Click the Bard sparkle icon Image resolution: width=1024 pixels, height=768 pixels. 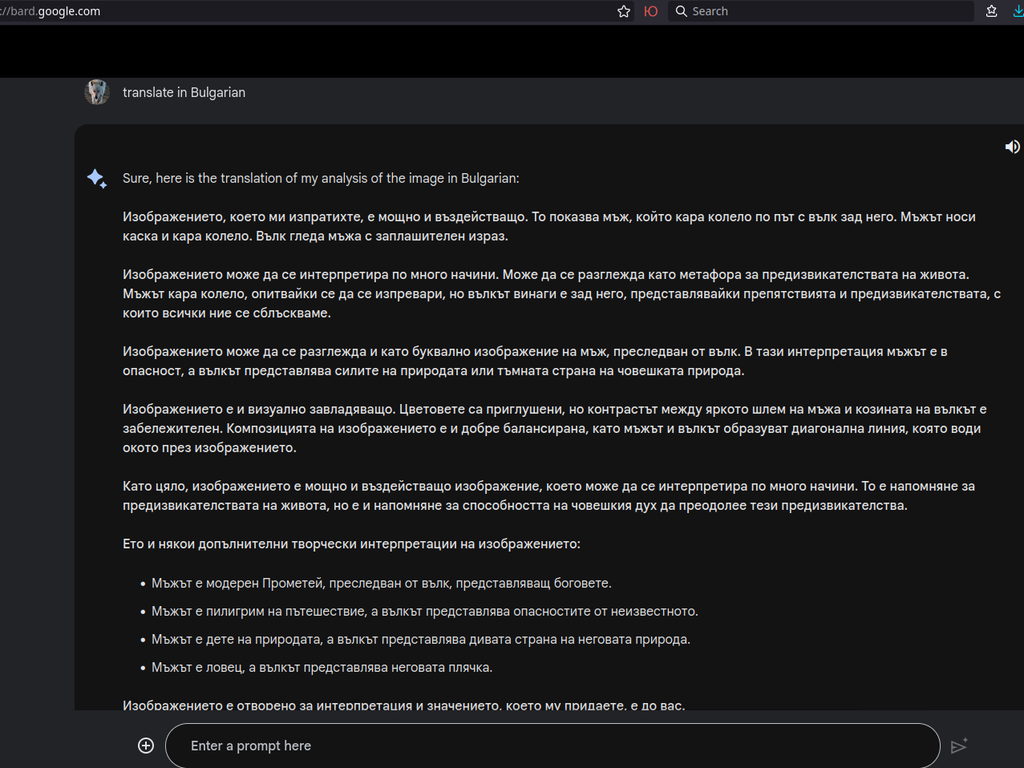97,179
